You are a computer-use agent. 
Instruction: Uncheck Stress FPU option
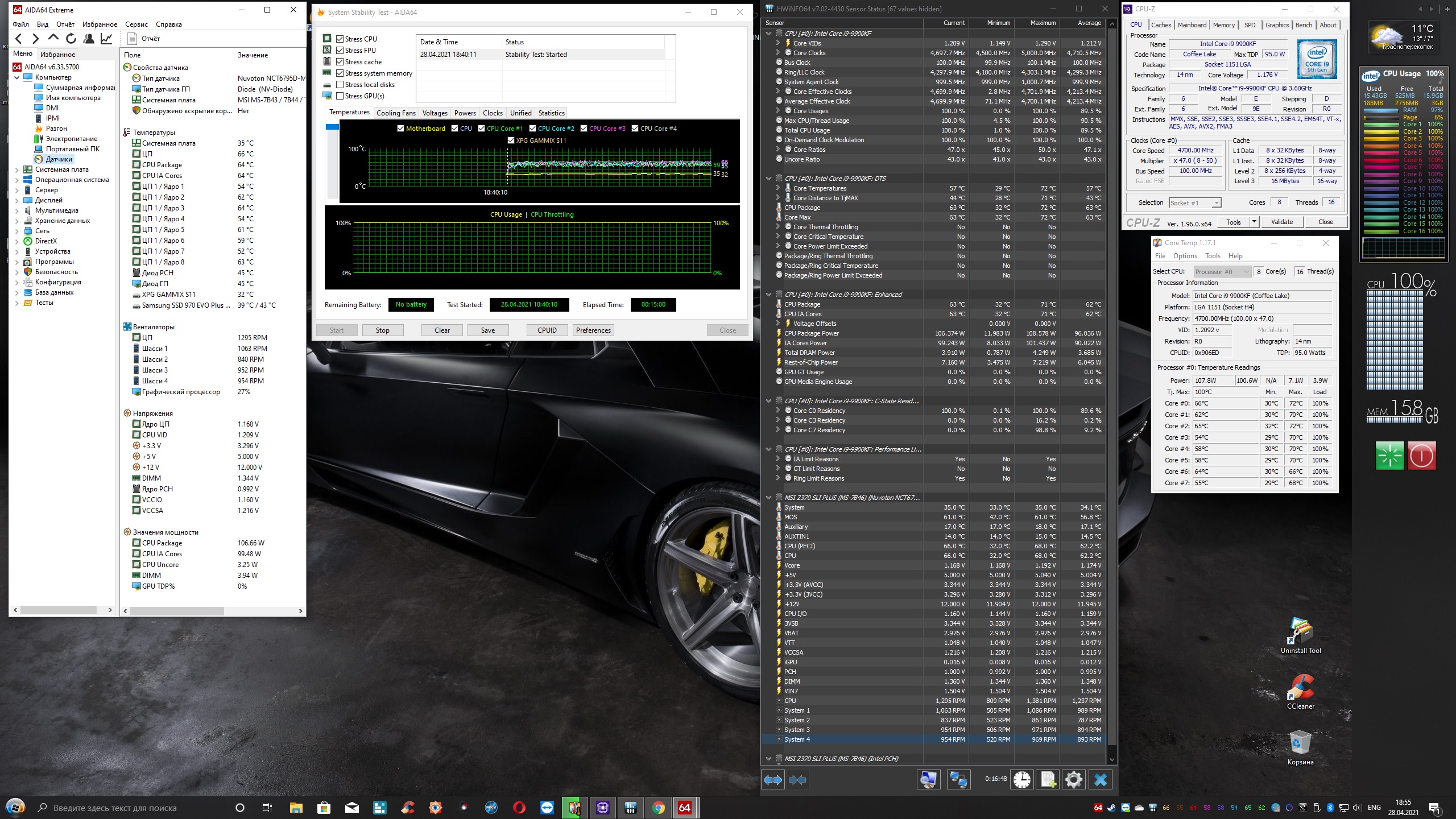pyautogui.click(x=340, y=51)
